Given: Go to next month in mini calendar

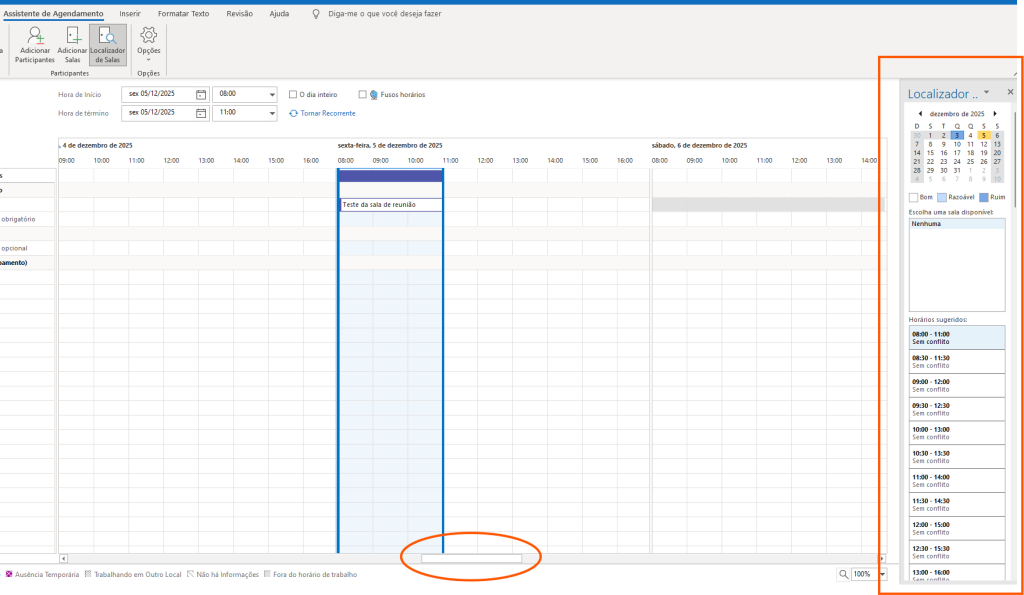Looking at the screenshot, I should (x=995, y=114).
